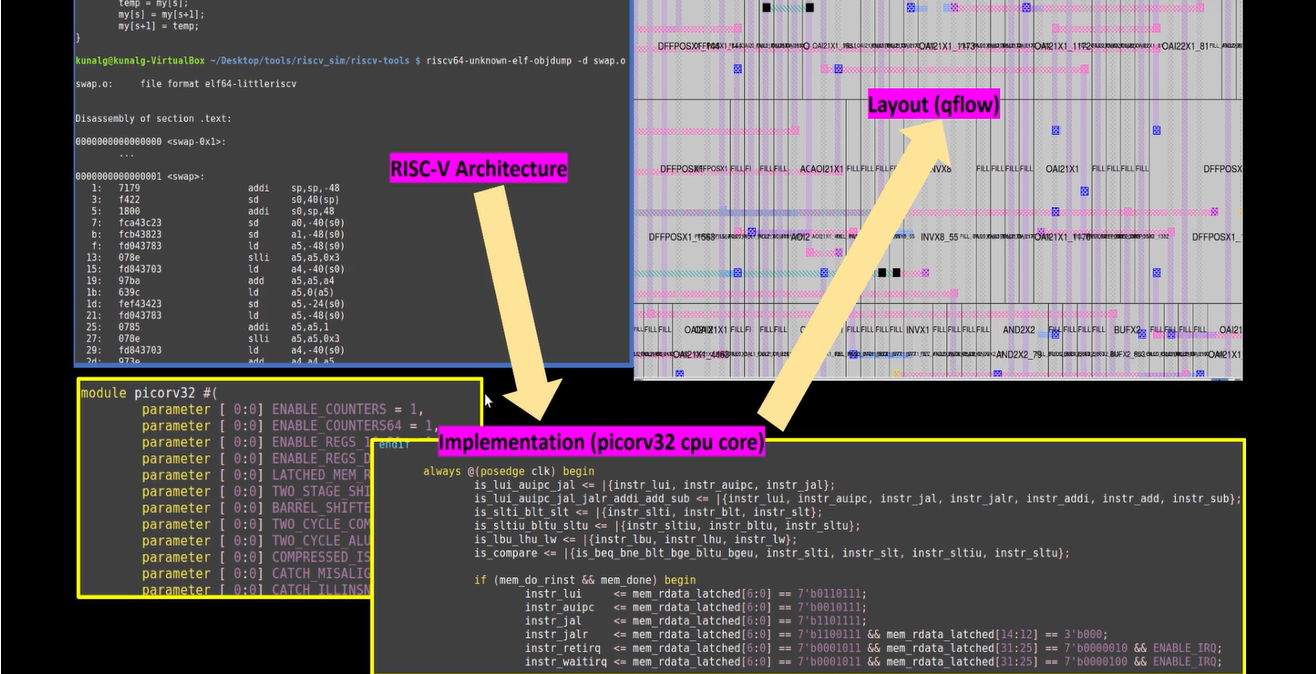
Task: Click the 'instr_auipc' assignment line
Action: pyautogui.click(x=696, y=607)
